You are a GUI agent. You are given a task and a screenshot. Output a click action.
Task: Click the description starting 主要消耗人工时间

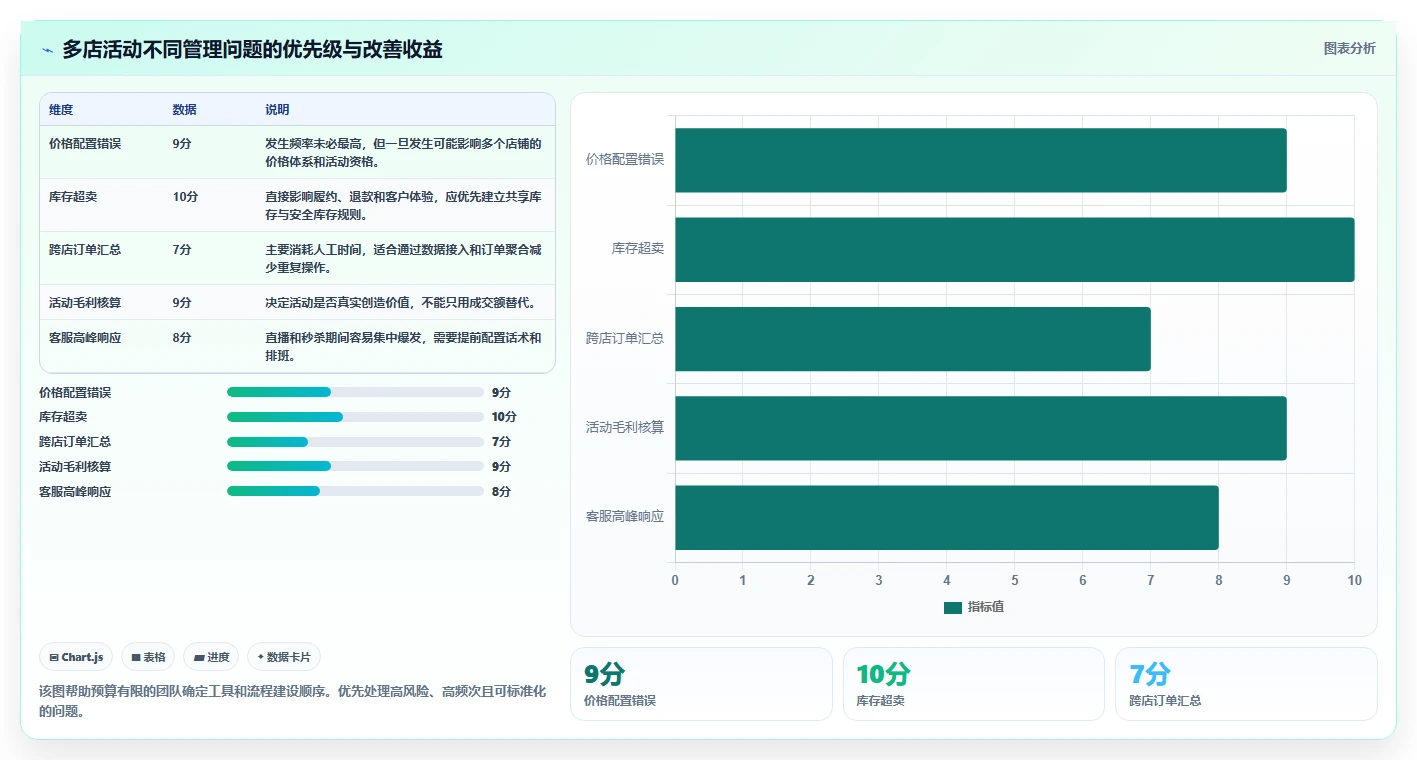click(403, 258)
